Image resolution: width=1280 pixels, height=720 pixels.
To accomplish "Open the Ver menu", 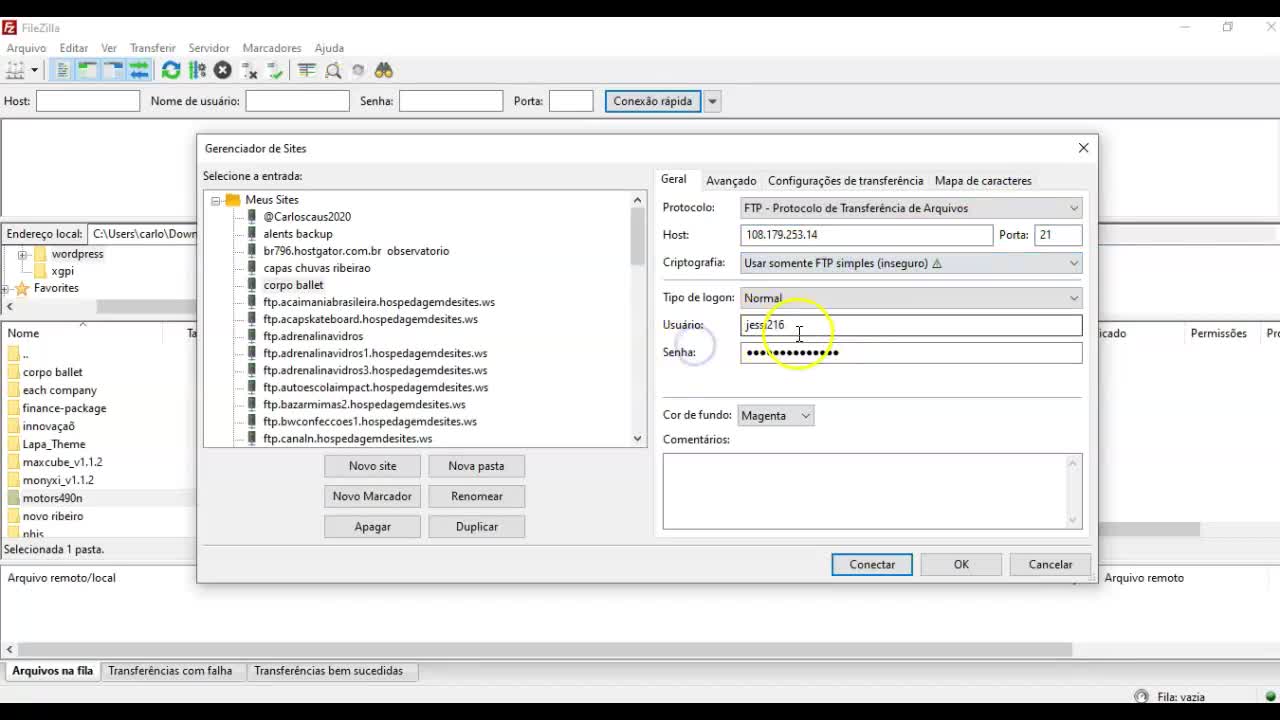I will pos(109,48).
